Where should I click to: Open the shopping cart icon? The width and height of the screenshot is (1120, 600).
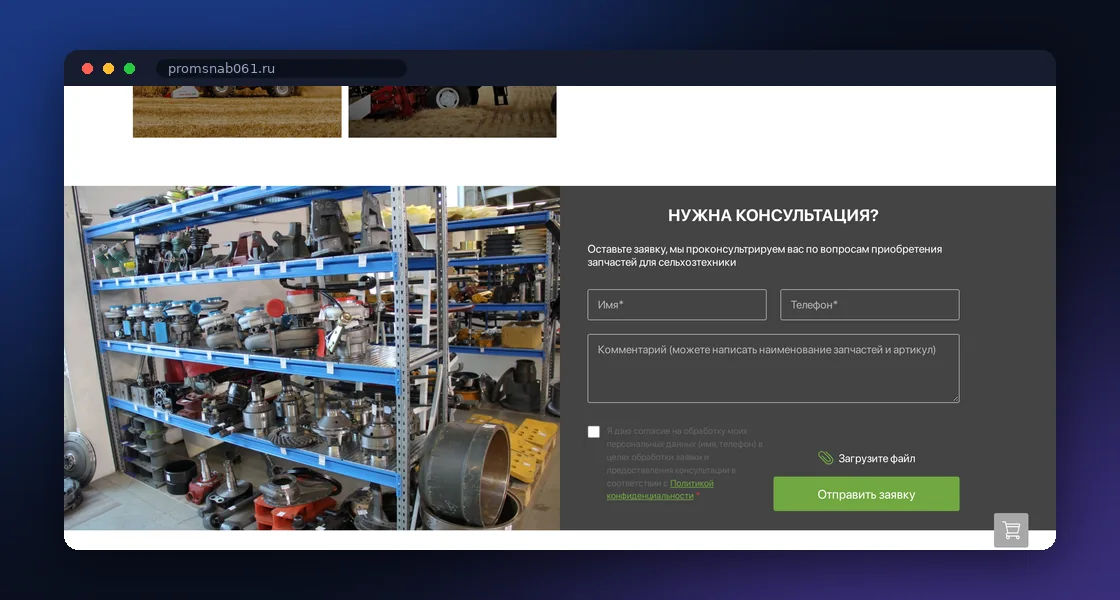pyautogui.click(x=1011, y=530)
